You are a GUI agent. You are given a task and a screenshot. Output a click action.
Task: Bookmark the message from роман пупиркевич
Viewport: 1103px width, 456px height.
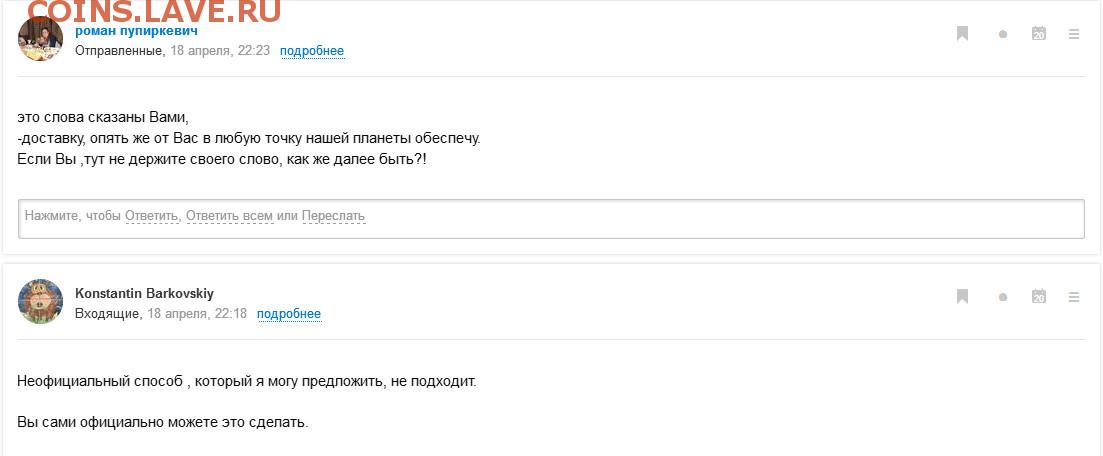[x=962, y=34]
